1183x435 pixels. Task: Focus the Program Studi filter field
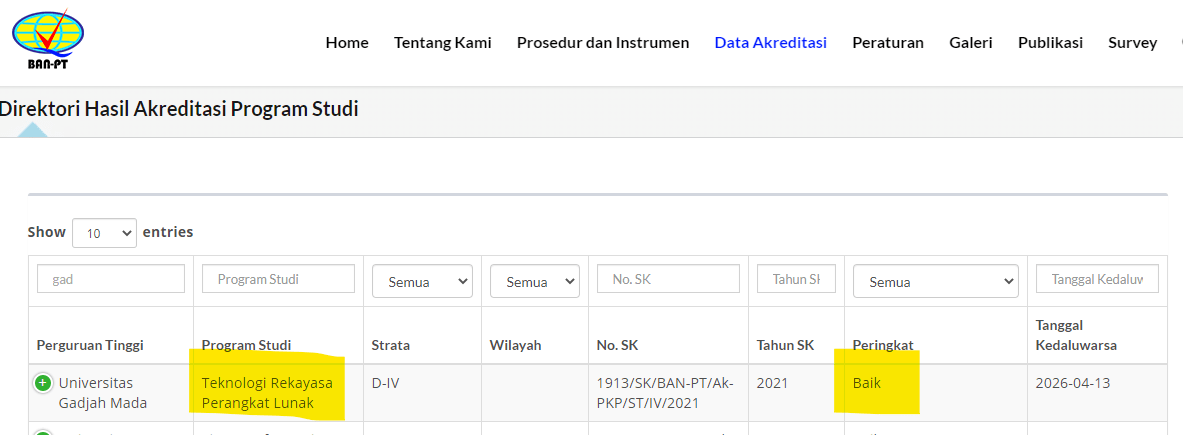pos(278,279)
